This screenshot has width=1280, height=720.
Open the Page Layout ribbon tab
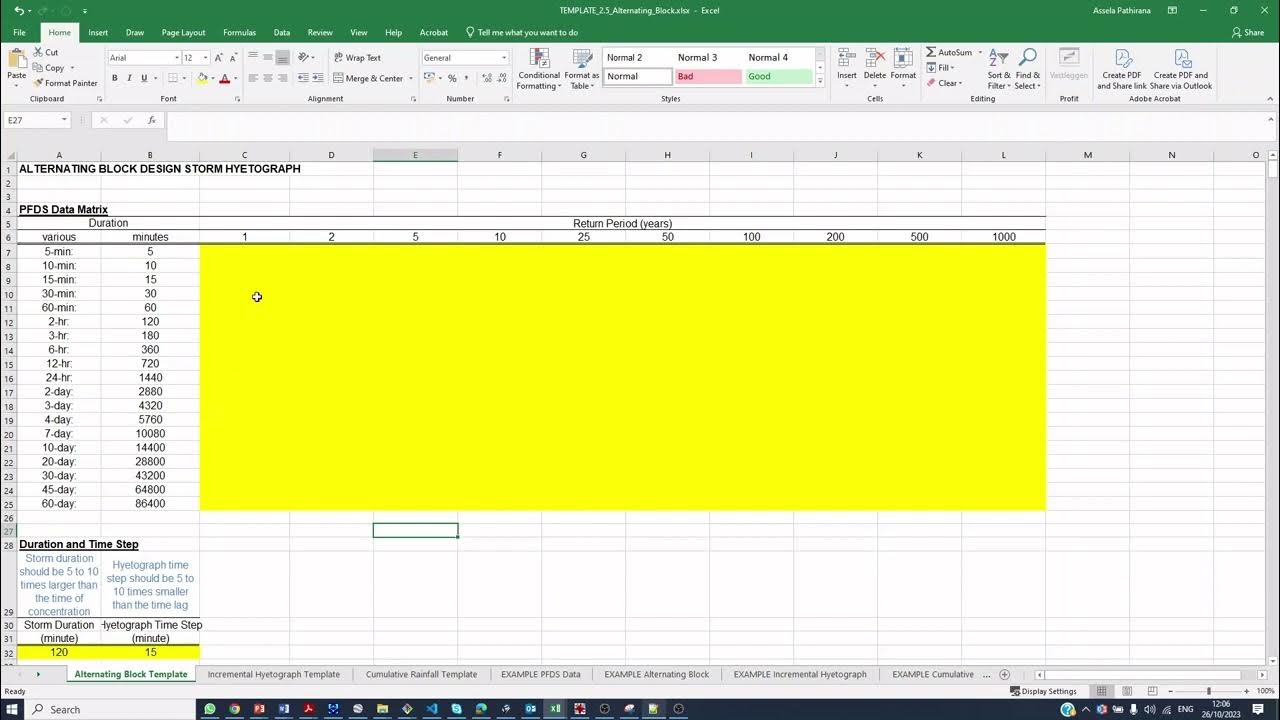(x=183, y=32)
